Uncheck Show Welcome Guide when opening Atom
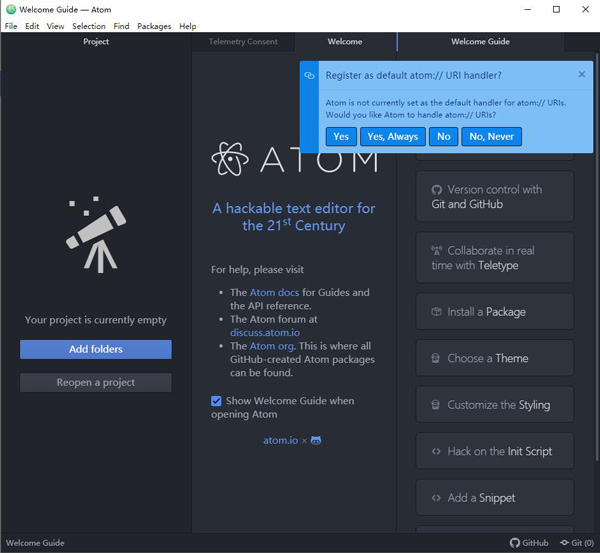The height and width of the screenshot is (553, 600). (216, 401)
